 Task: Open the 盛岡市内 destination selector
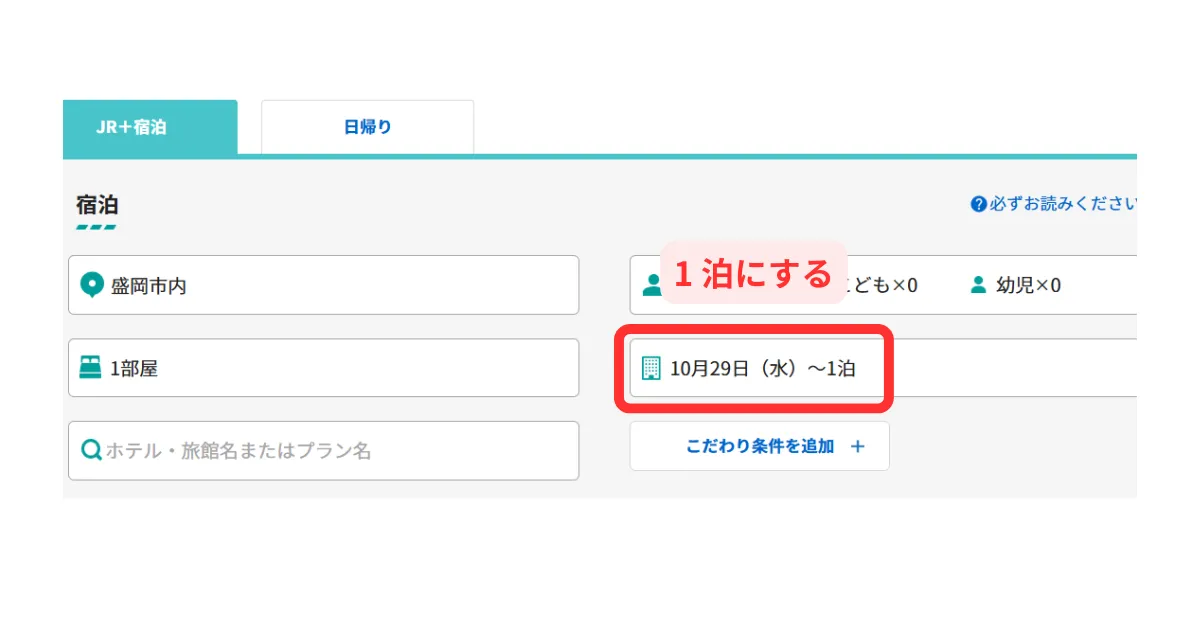click(x=323, y=285)
